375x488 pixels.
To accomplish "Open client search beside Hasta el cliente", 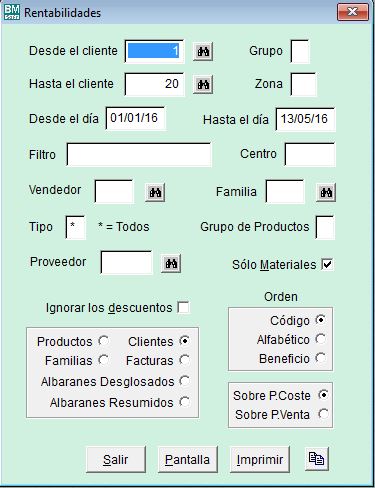I will 203,84.
